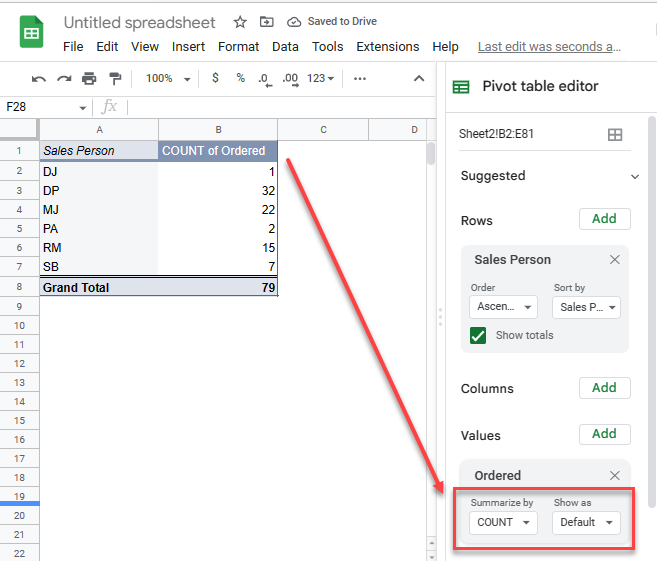The height and width of the screenshot is (561, 657).
Task: Add a field to Rows
Action: pyautogui.click(x=604, y=219)
